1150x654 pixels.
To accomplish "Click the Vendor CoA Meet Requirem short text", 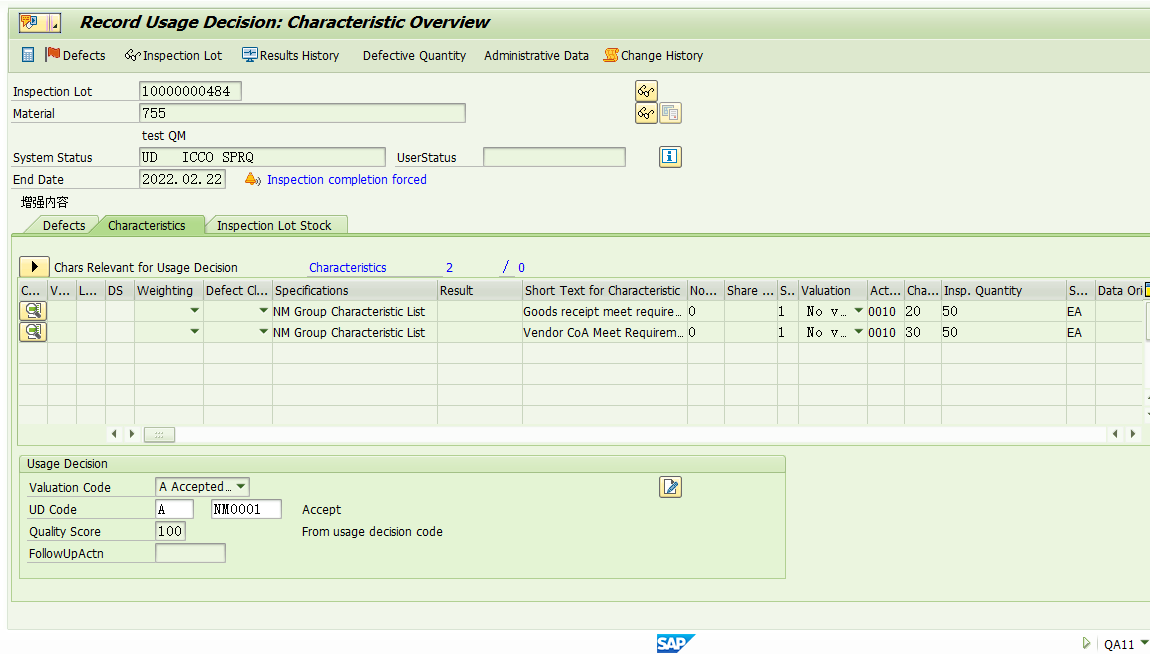I will click(x=603, y=333).
